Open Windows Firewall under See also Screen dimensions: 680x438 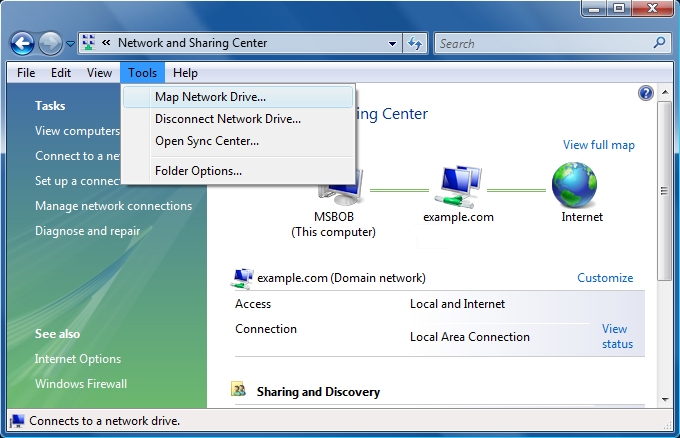81,384
